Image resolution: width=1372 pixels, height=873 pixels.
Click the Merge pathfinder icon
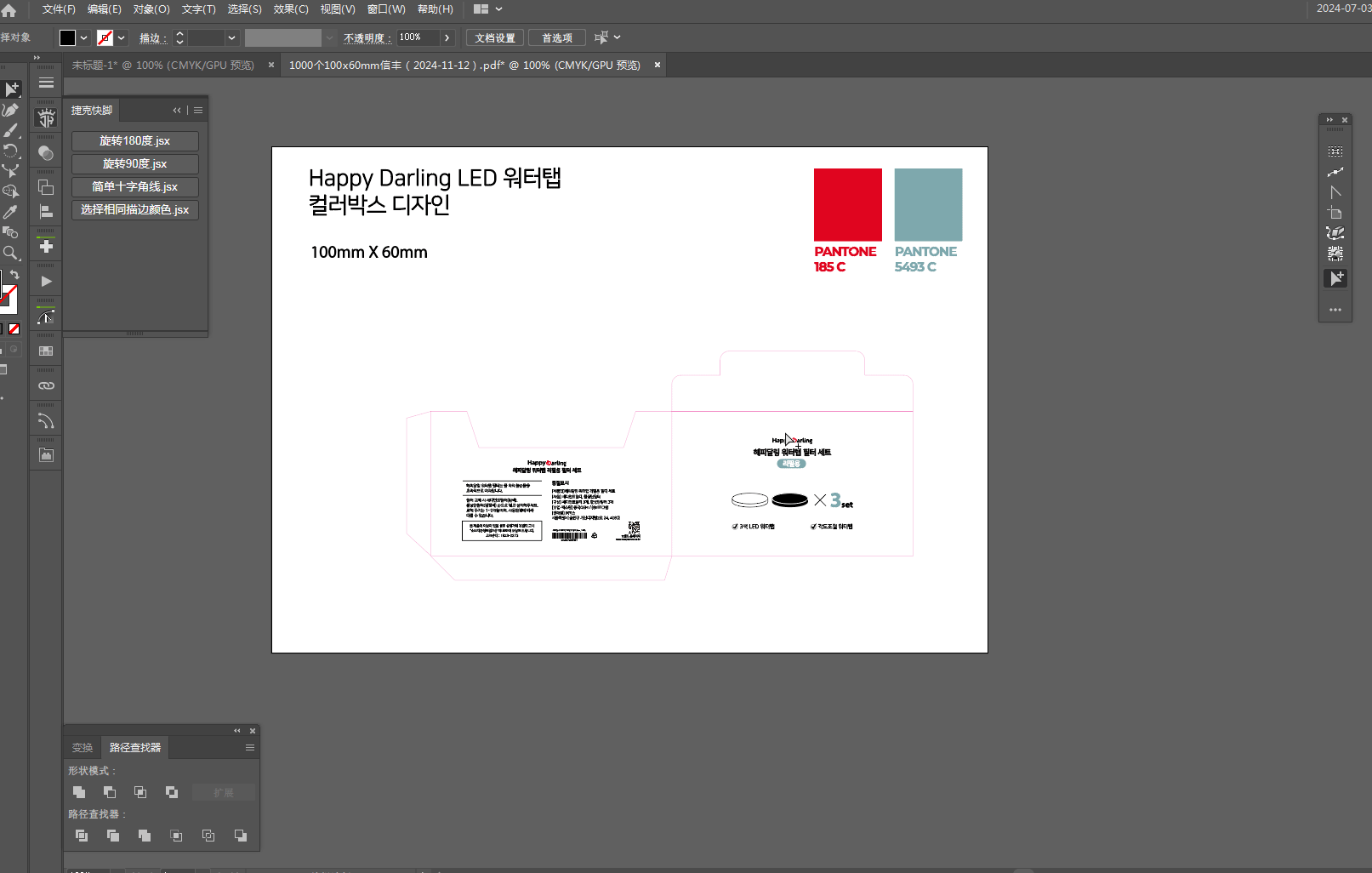point(145,836)
